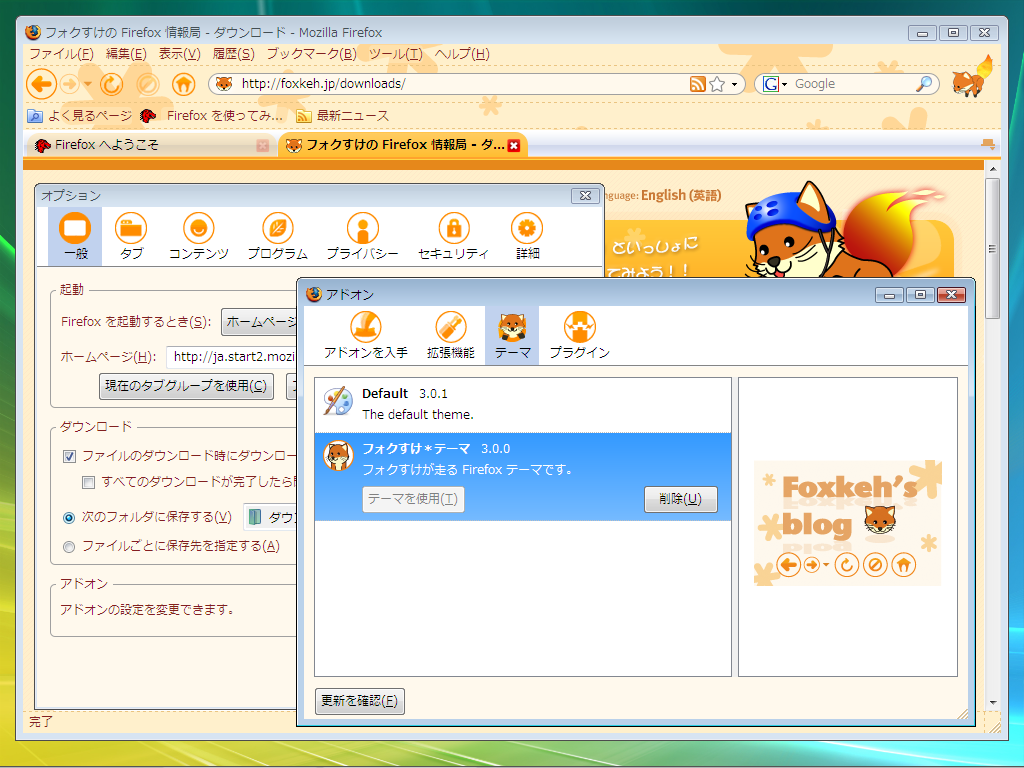Click the 更新を確認 button
Viewport: 1024px width, 768px height.
pos(360,701)
